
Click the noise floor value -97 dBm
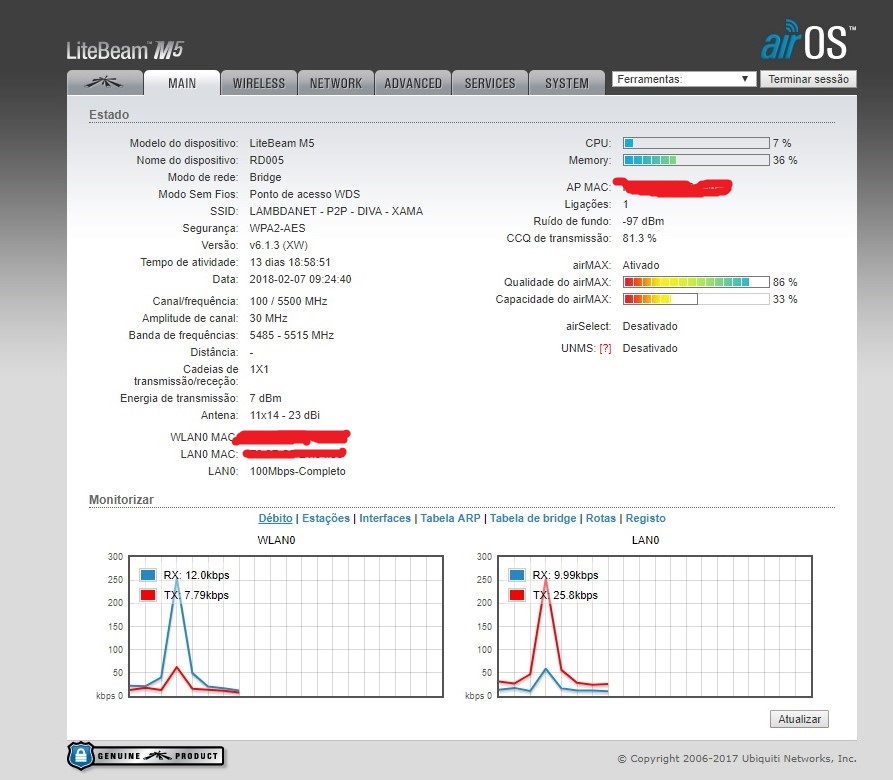pyautogui.click(x=643, y=221)
